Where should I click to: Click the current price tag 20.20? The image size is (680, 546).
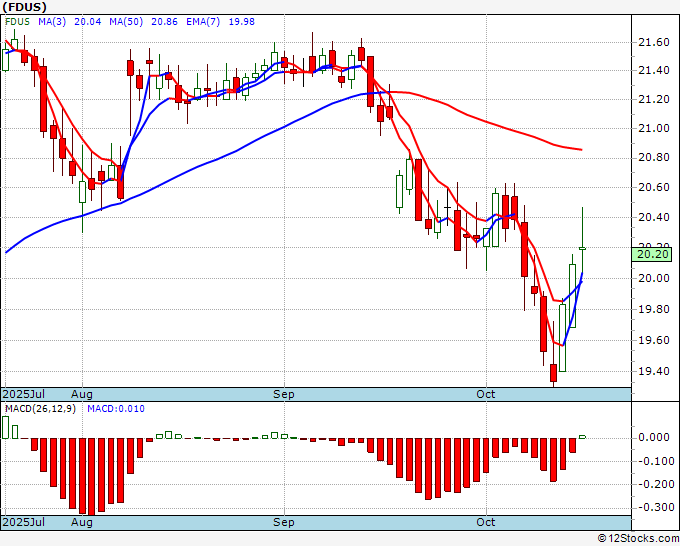pyautogui.click(x=652, y=255)
